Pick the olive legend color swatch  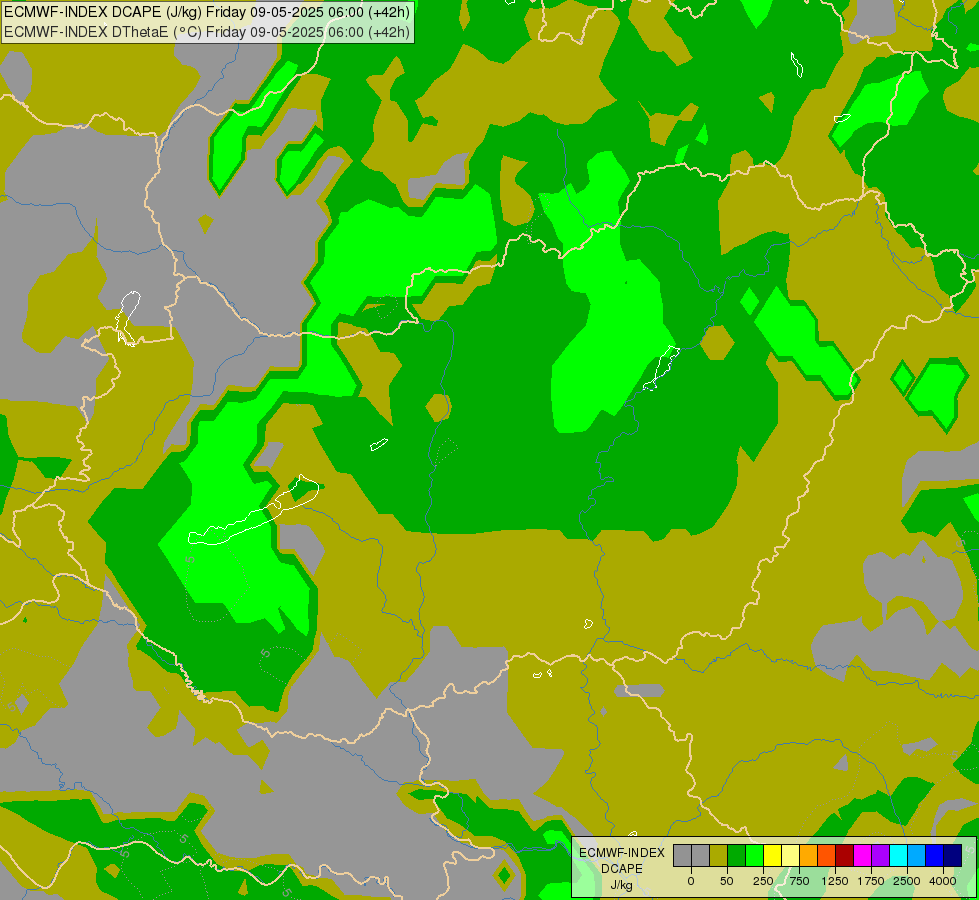click(x=719, y=855)
